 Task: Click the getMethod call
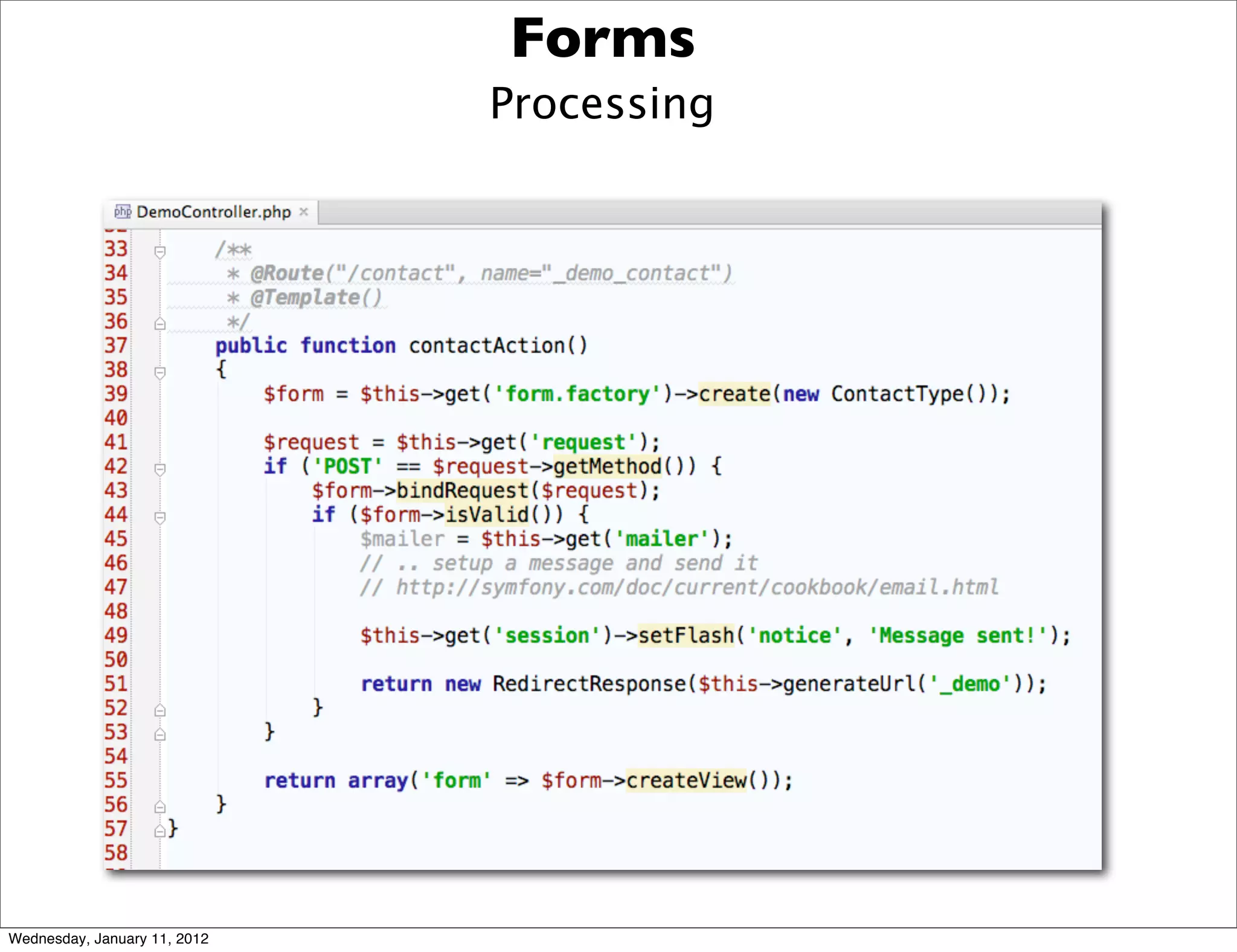click(x=608, y=466)
